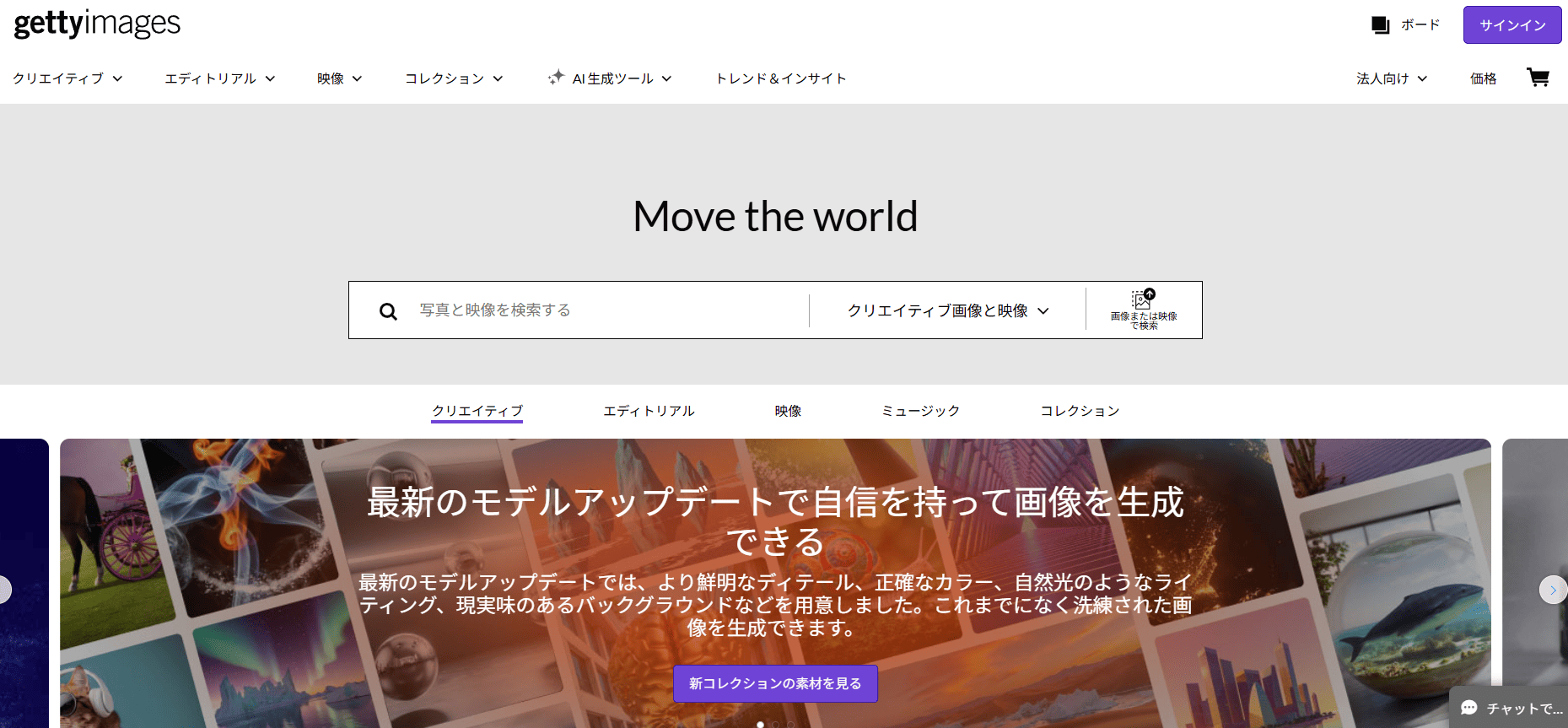Screen dimensions: 1568x728
Task: Open the shopping cart icon
Action: click(1538, 78)
